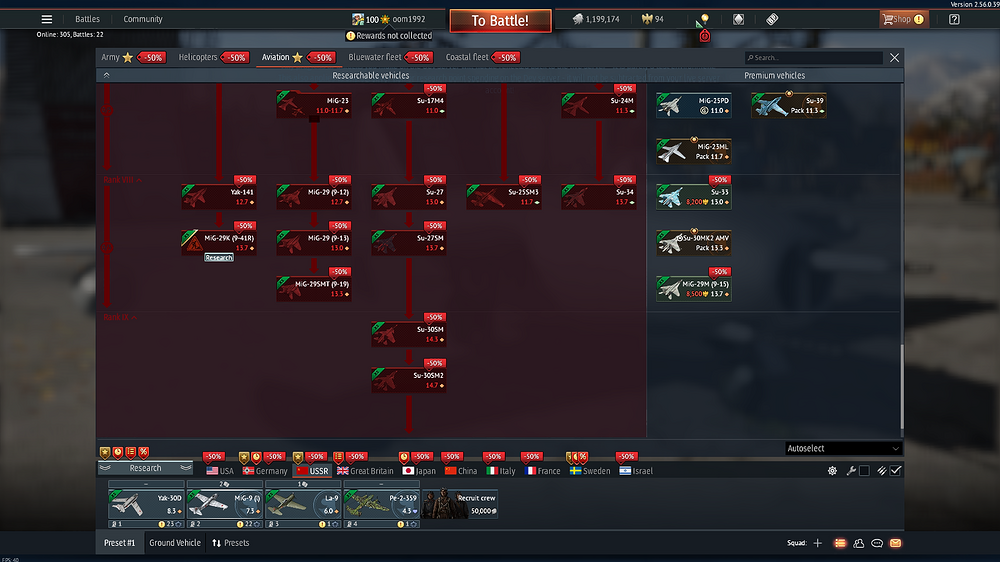Click the Golden Eagles balance icon
Screen dimensions: 1000x562
click(x=647, y=19)
